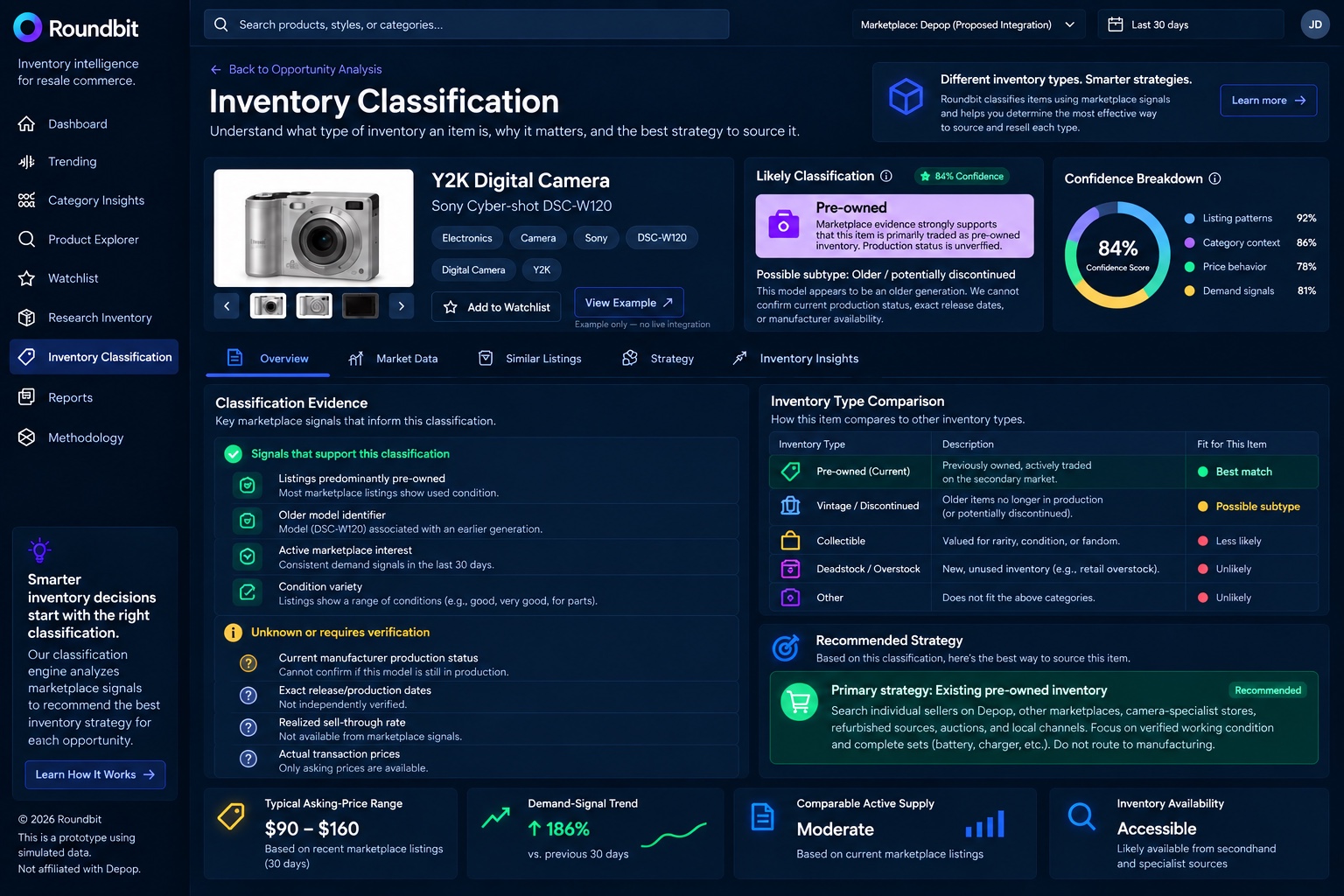Click the Typical Asking-Price Range tag icon

point(231,817)
